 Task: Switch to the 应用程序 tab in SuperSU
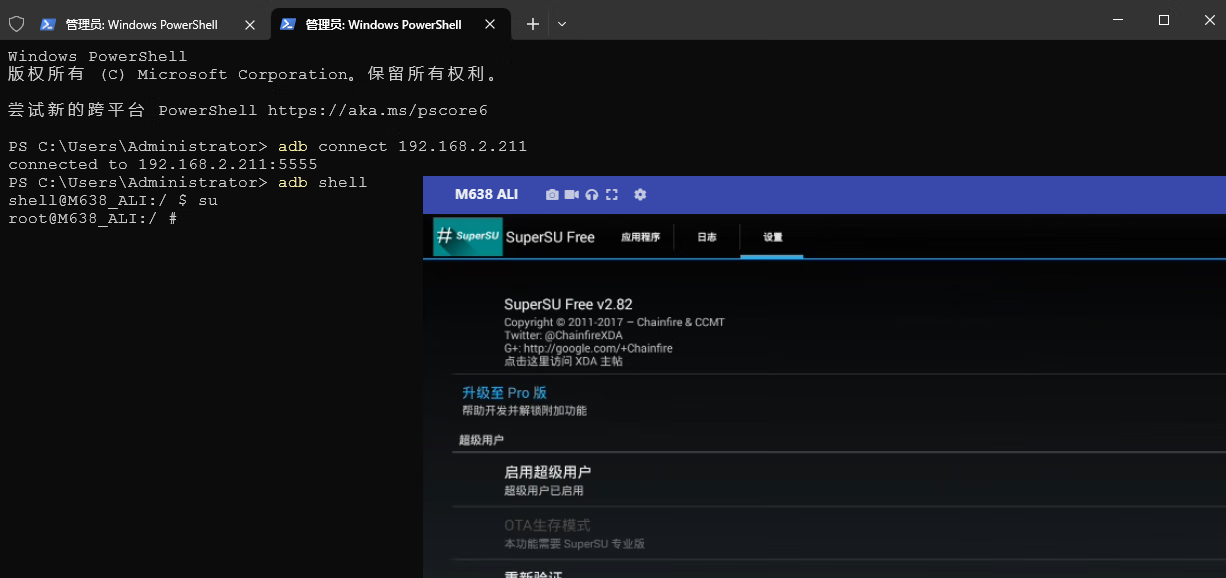(640, 237)
